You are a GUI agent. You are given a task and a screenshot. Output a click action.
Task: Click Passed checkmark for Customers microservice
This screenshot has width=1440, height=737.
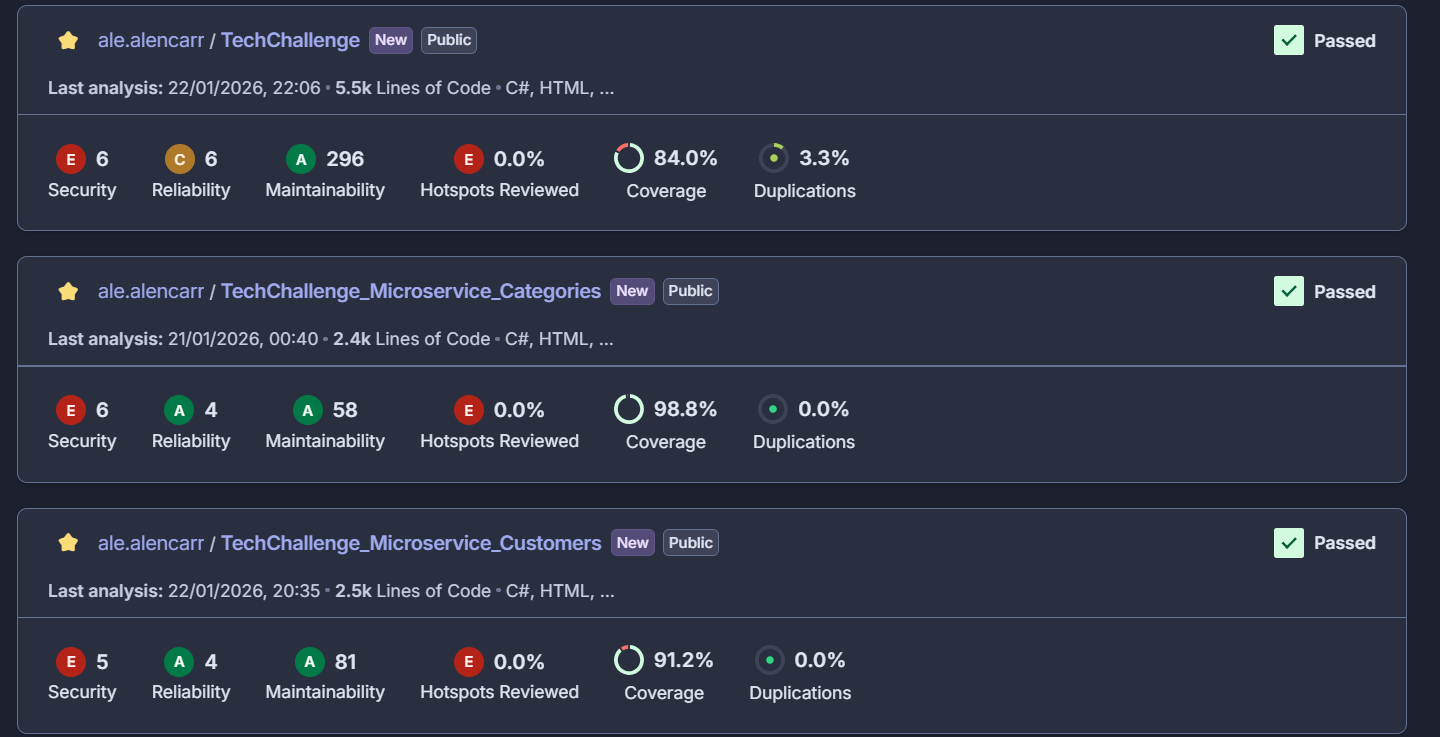(x=1289, y=543)
